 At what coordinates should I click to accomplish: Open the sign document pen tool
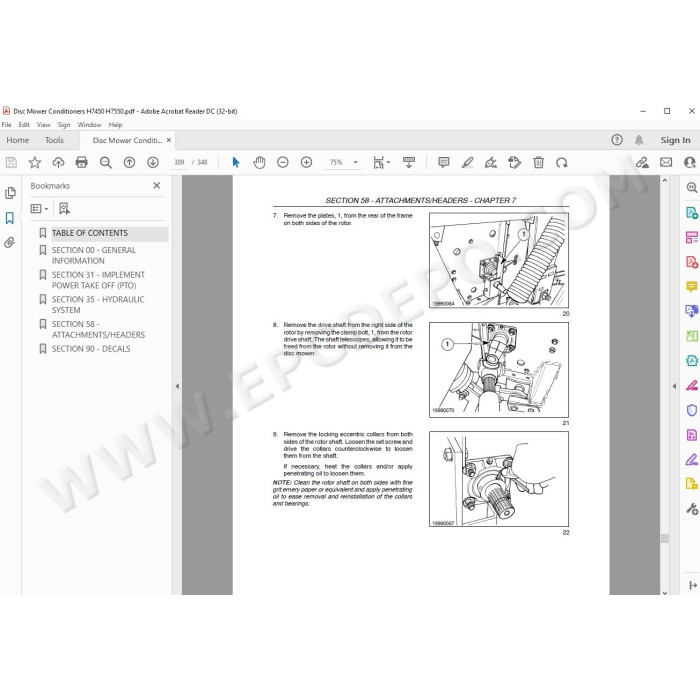491,162
